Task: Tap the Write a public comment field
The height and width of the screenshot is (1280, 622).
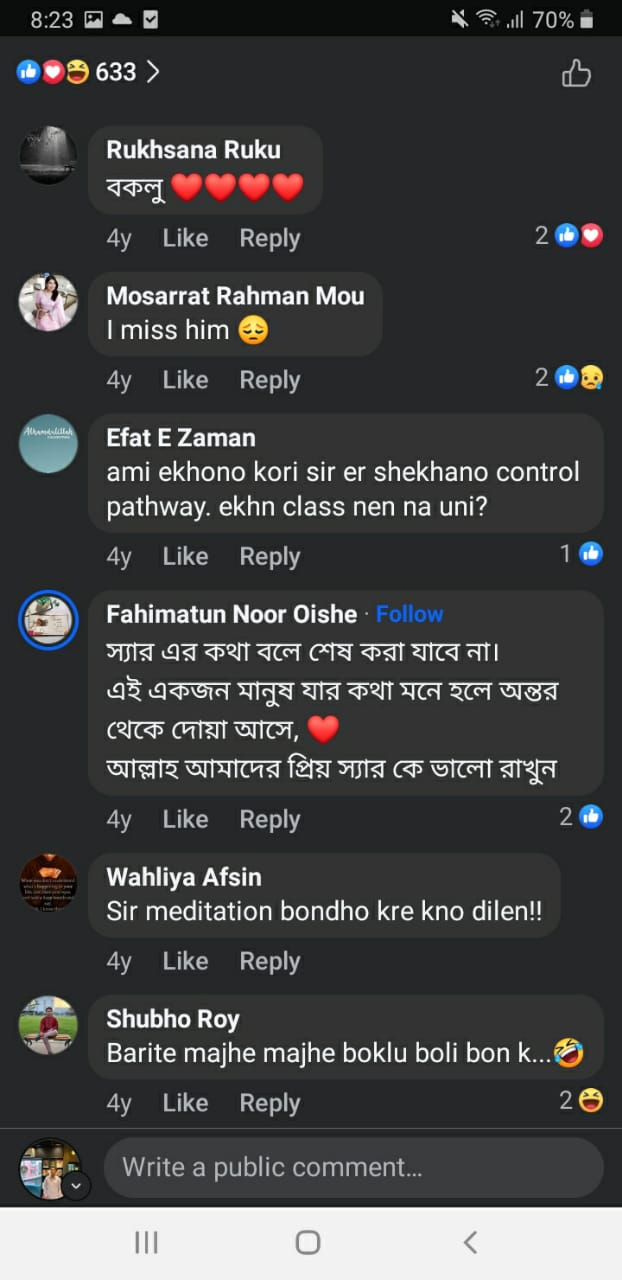Action: 353,1167
